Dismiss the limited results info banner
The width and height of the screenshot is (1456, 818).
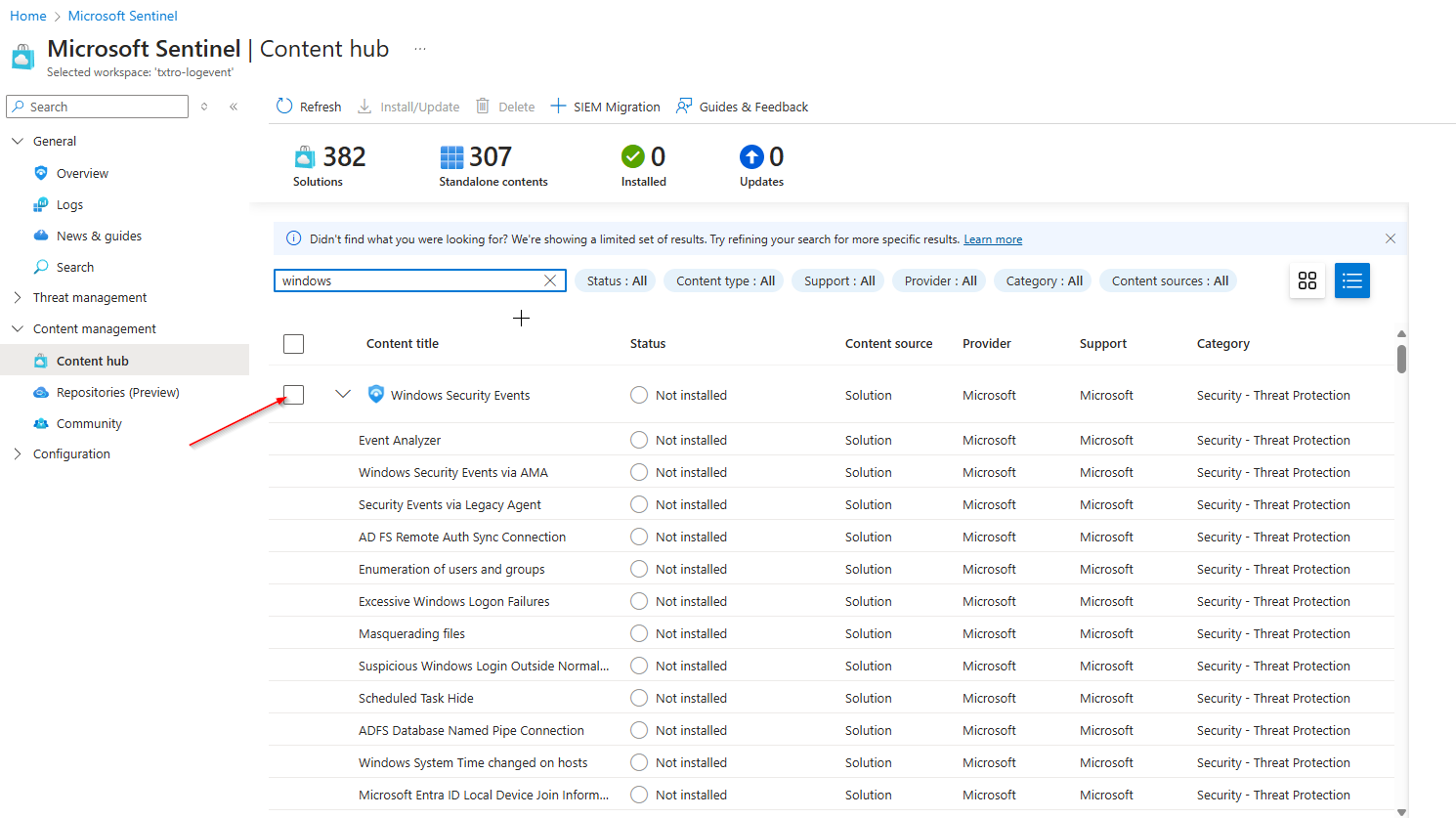click(1390, 238)
